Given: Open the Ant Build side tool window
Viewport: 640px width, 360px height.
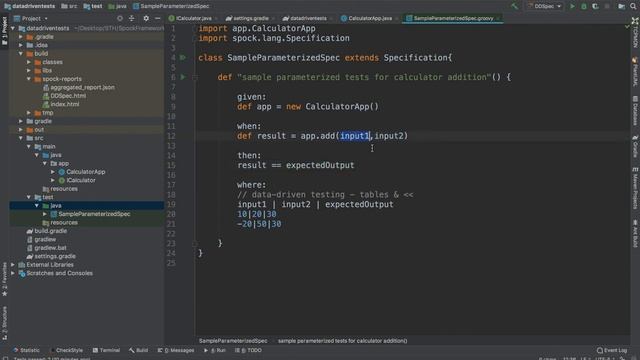Looking at the screenshot, I should 635,234.
